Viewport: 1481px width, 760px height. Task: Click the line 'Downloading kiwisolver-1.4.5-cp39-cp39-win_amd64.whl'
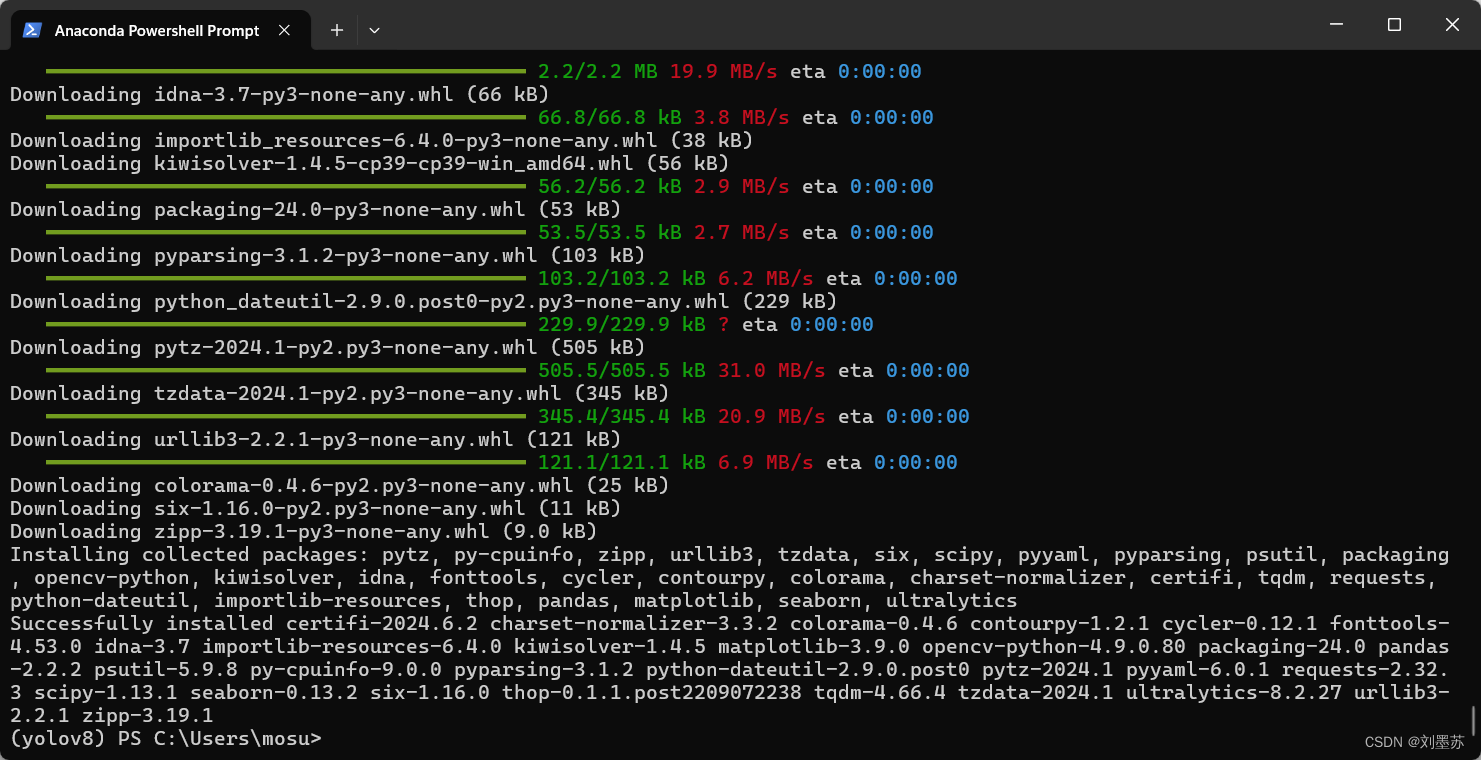369,164
